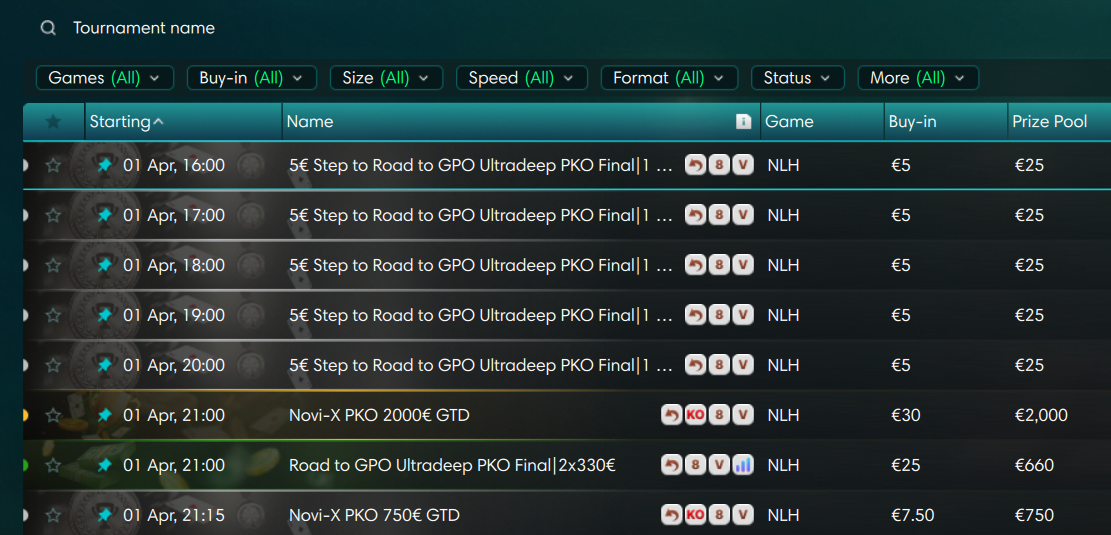Click the 8-max badge on the 18:00 tournament
The image size is (1111, 535).
[x=719, y=265]
